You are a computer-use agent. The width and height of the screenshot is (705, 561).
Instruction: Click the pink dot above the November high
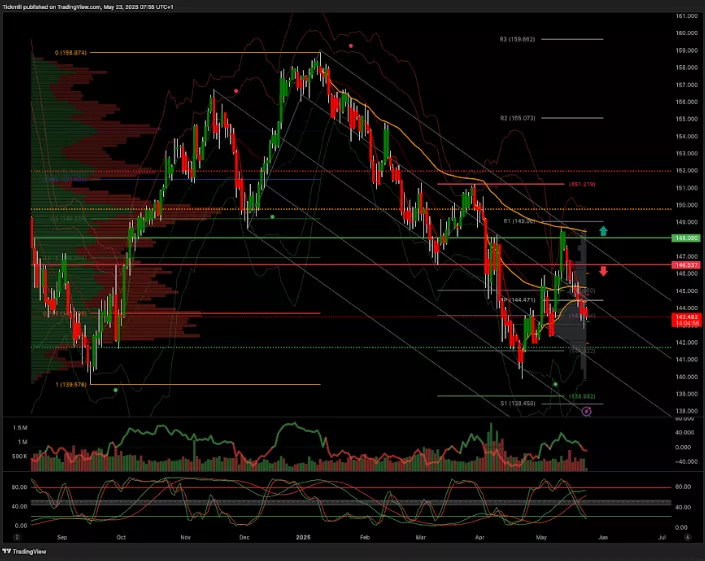[x=235, y=91]
